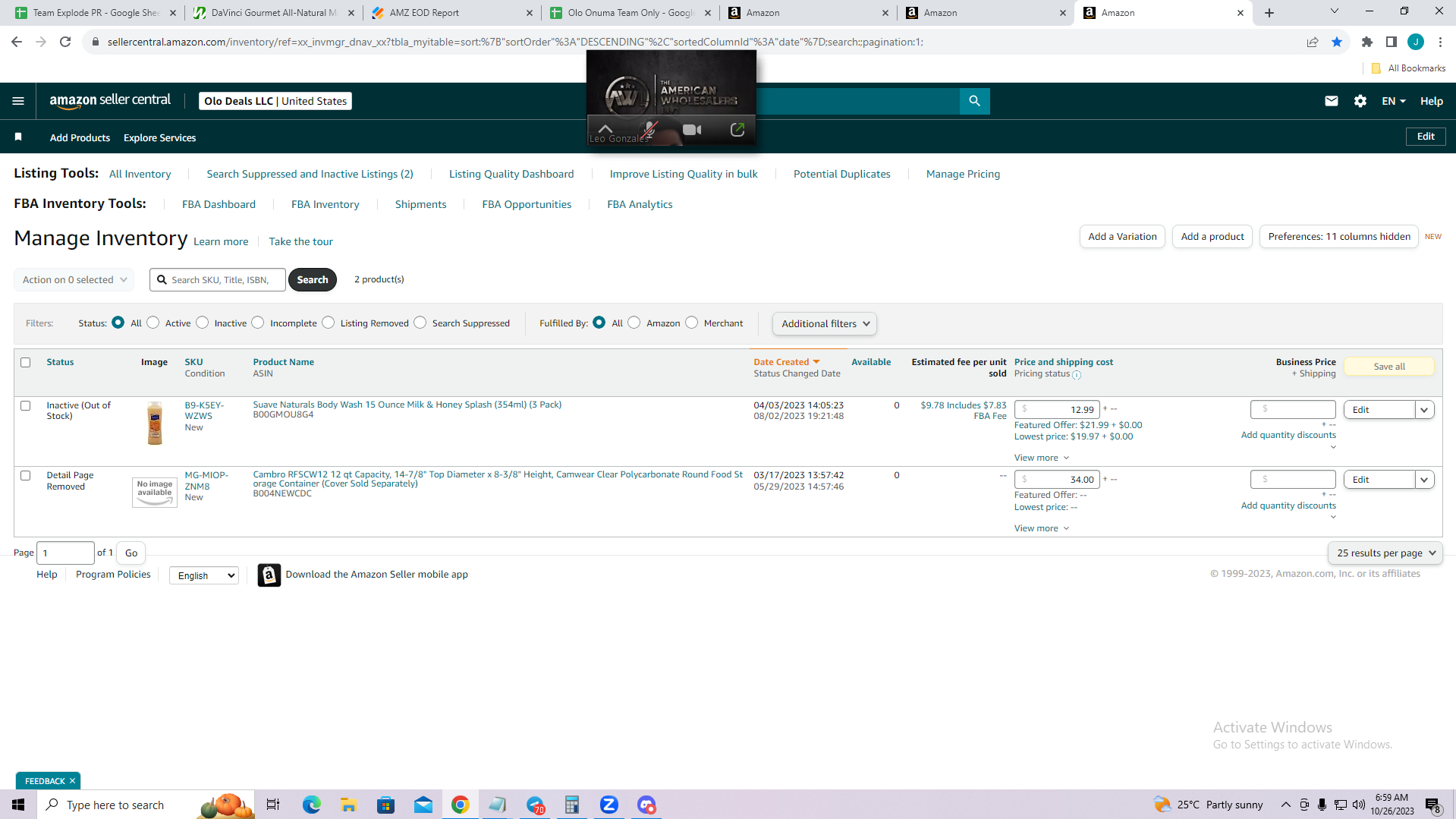The width and height of the screenshot is (1456, 819).
Task: Change the 25 results per page dropdown
Action: coord(1385,553)
